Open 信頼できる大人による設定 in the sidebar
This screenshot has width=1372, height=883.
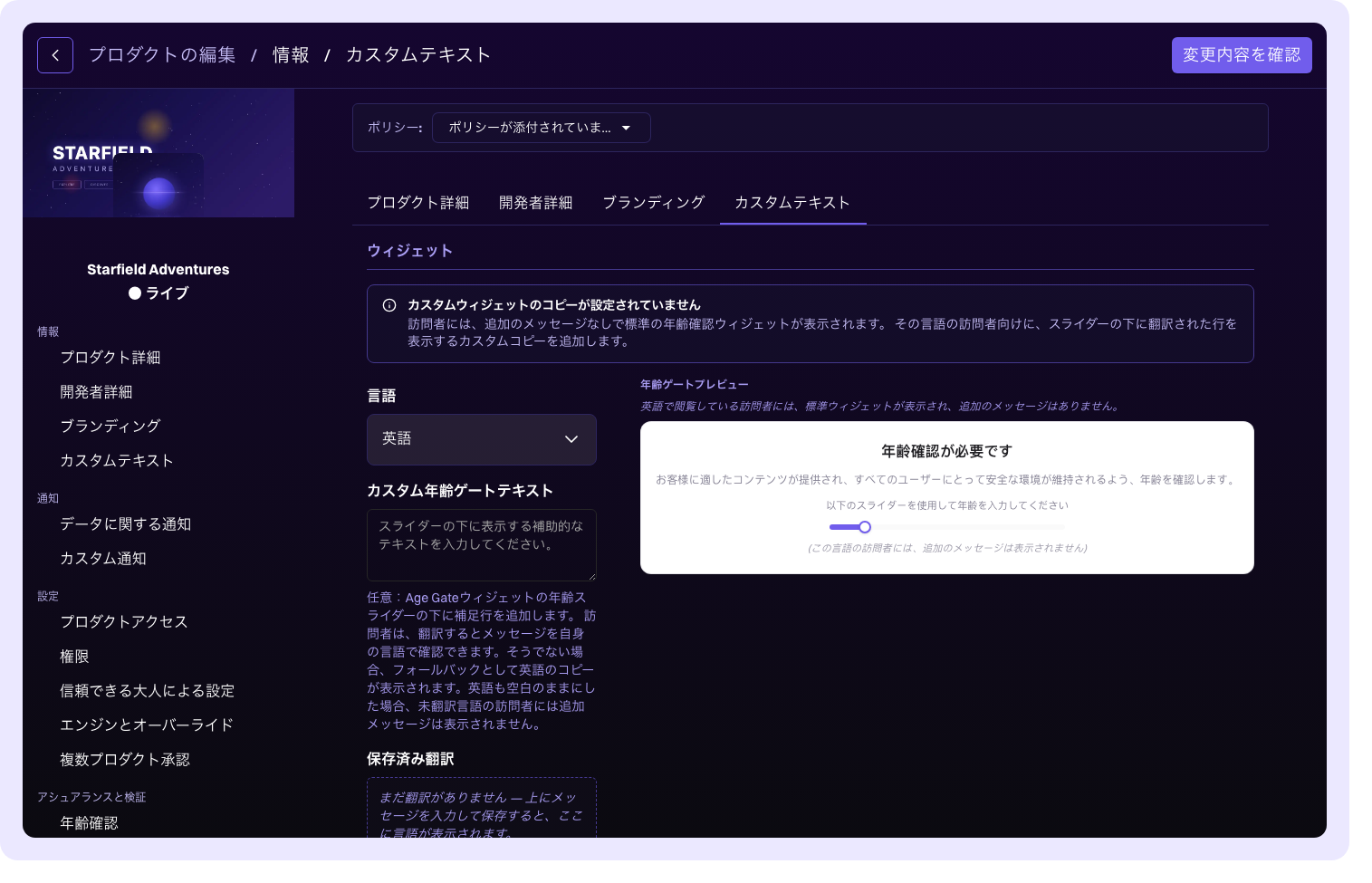[148, 691]
